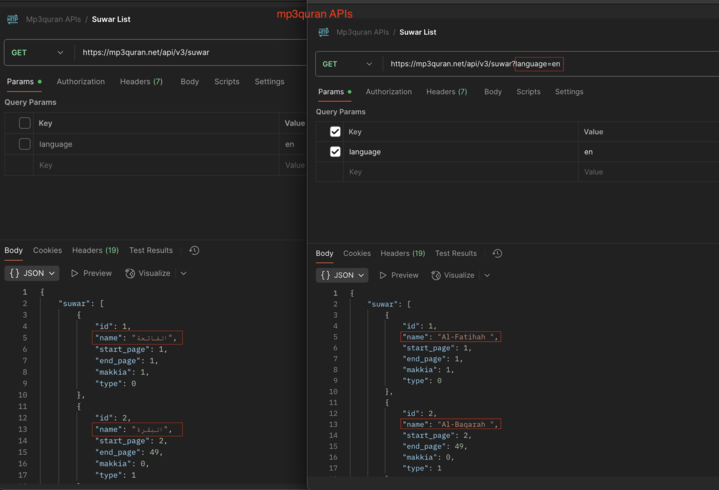Expand the chevron next to Visualize, left panel
The width and height of the screenshot is (719, 490).
point(183,273)
